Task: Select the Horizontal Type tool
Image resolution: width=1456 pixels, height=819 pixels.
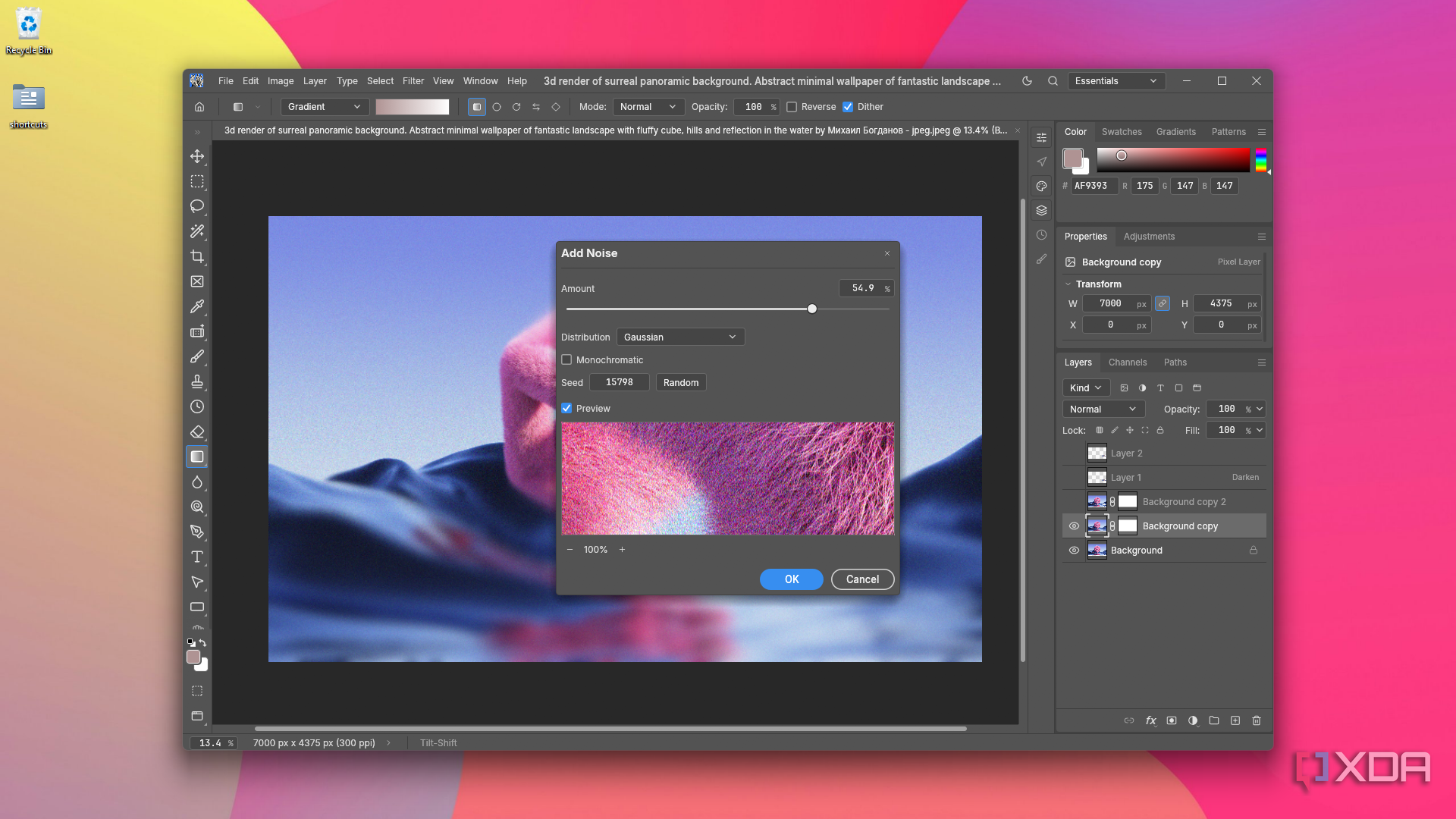Action: pos(197,557)
